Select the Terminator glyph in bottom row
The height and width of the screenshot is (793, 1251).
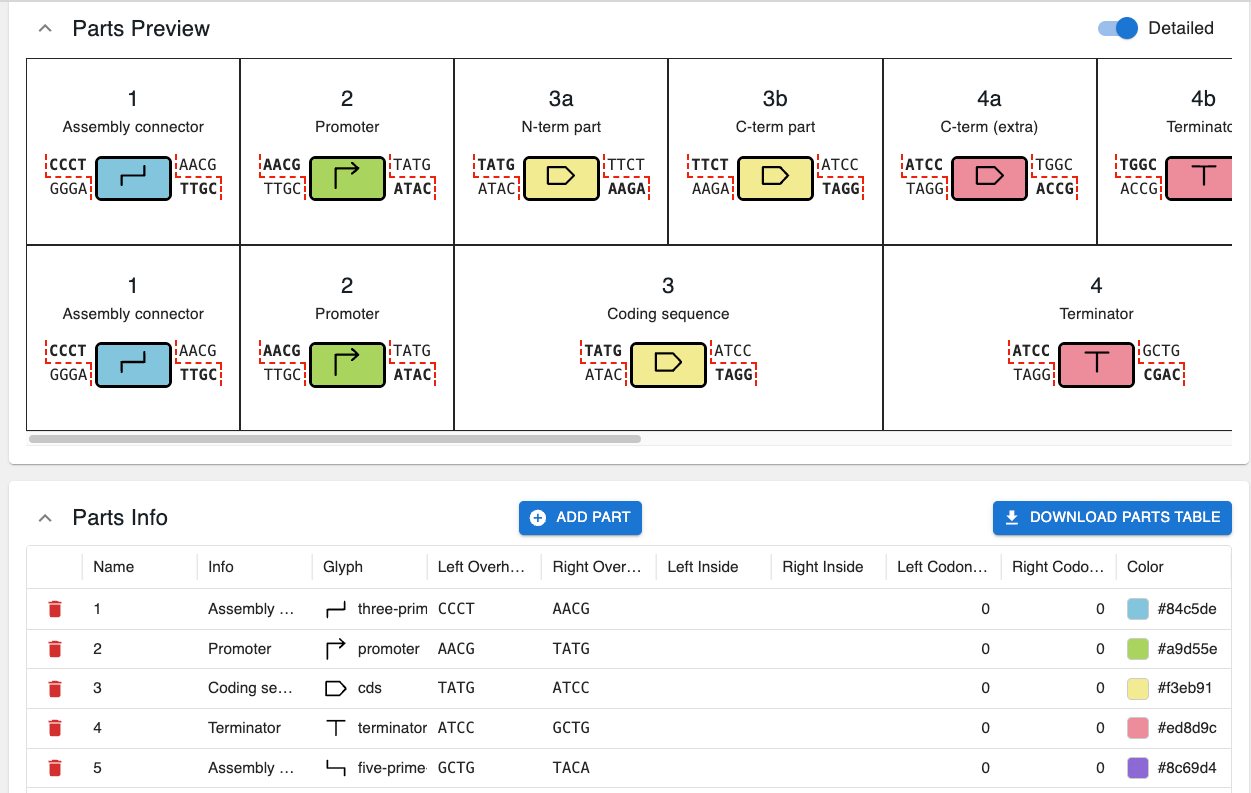(1096, 364)
